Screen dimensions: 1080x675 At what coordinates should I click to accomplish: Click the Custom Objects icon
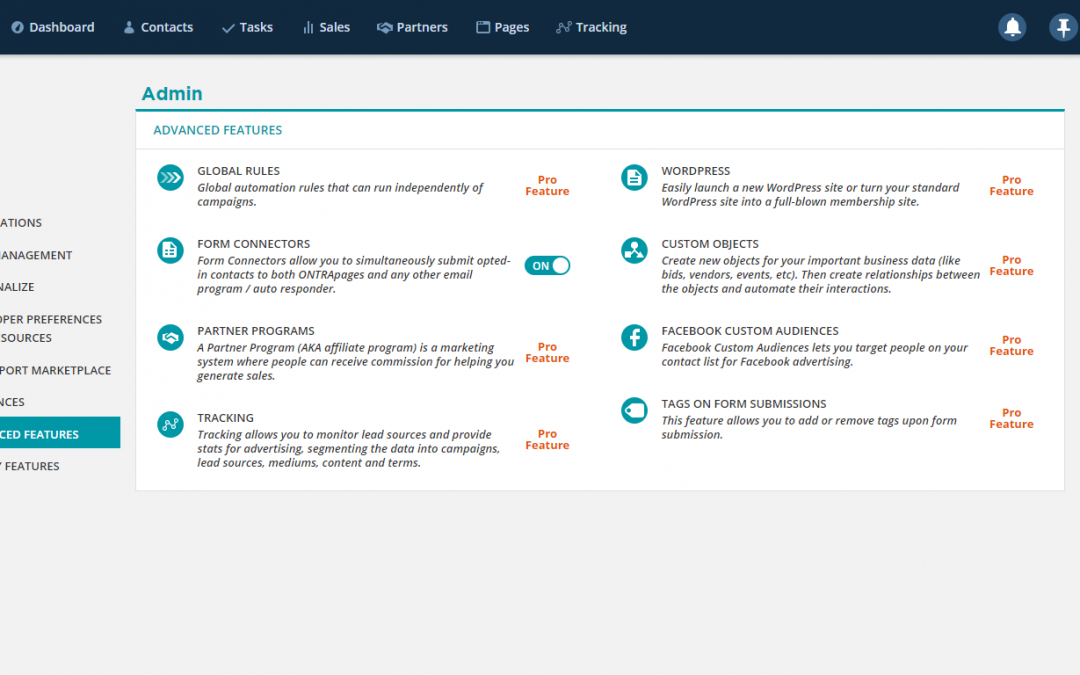pos(634,250)
